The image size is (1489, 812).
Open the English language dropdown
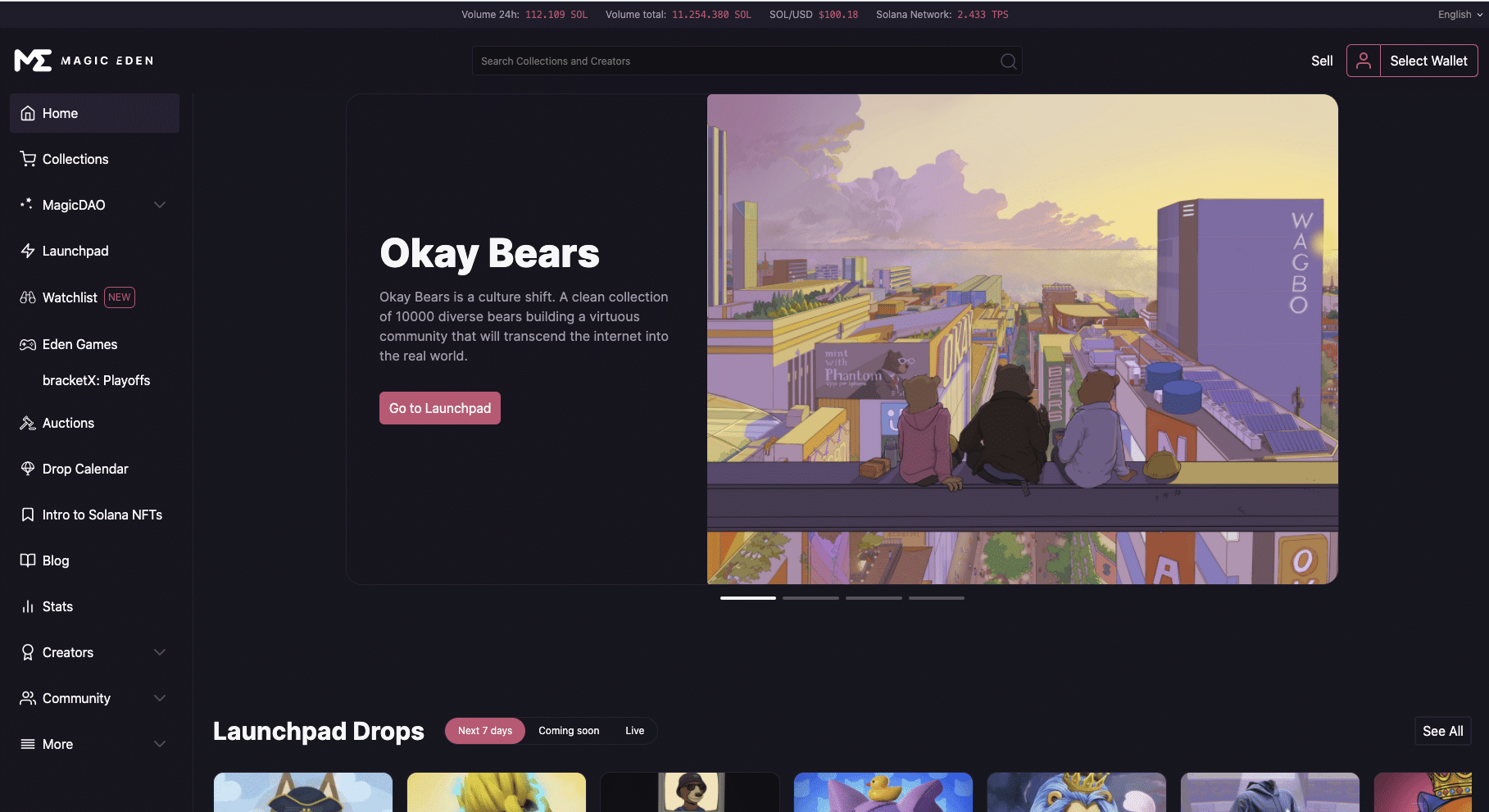(1459, 15)
